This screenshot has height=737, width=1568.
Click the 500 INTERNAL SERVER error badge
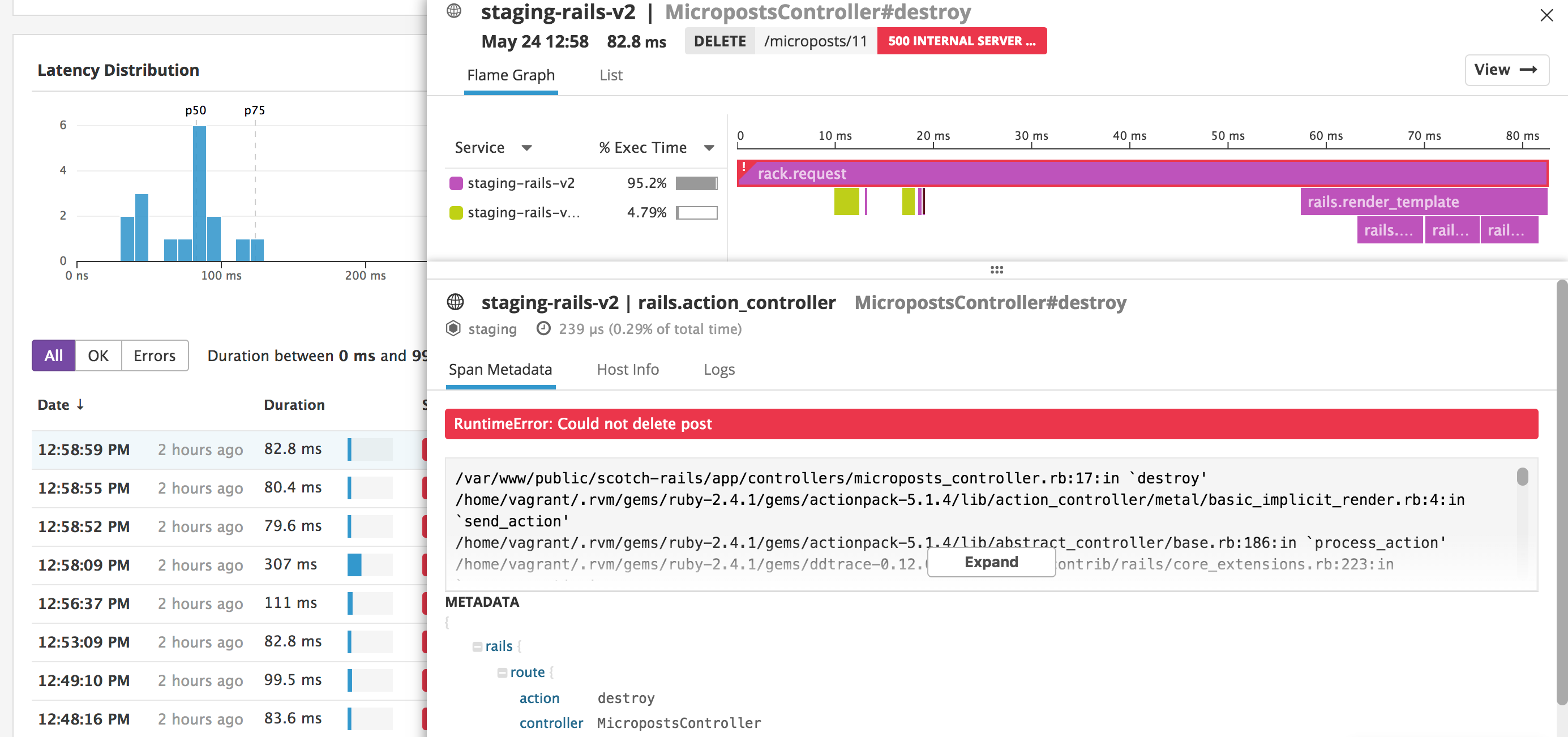coord(962,41)
